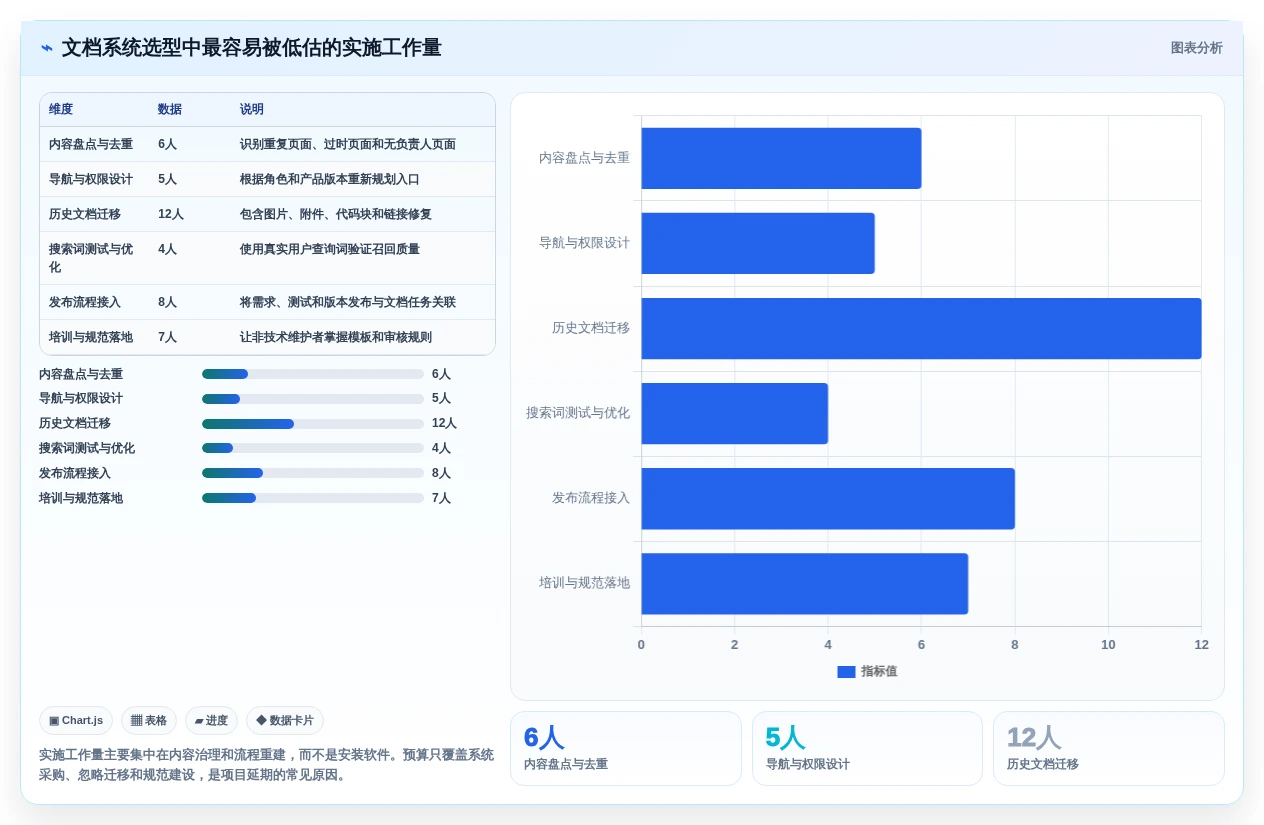Click description 使用真实用户查询词验证召回质量

tap(330, 249)
